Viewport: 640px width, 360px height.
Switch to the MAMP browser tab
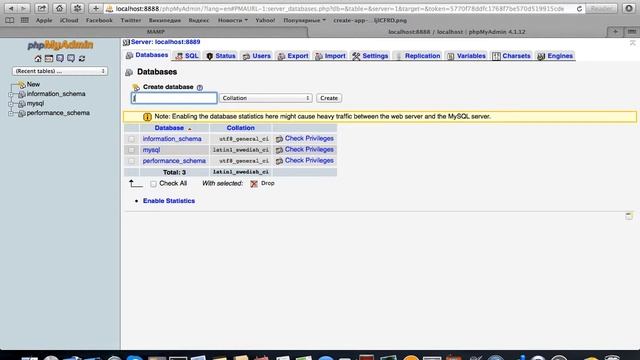[x=155, y=32]
